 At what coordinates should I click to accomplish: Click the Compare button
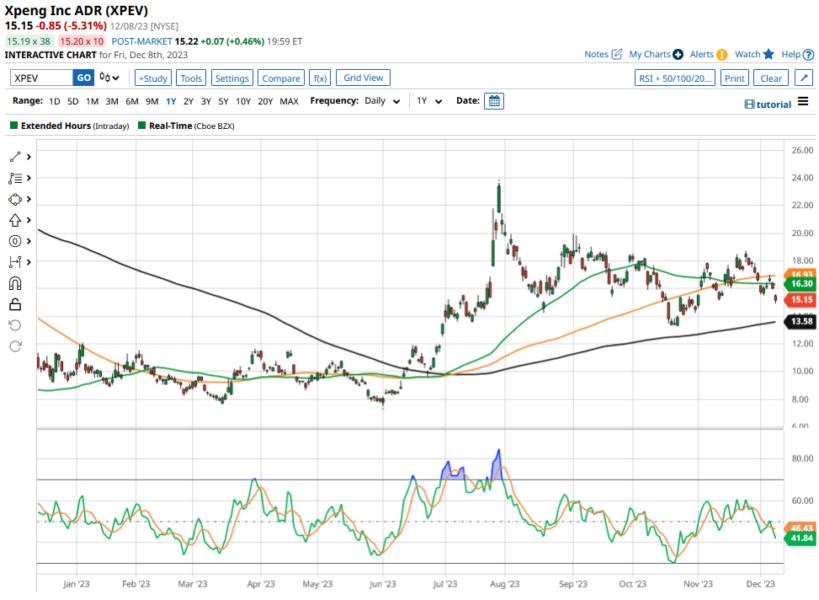(281, 78)
